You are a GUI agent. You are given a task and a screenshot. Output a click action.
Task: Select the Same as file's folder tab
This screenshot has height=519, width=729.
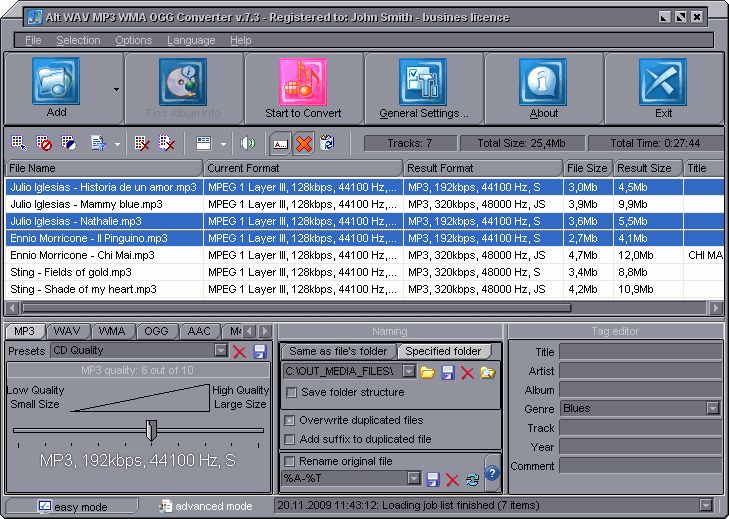[x=337, y=351]
